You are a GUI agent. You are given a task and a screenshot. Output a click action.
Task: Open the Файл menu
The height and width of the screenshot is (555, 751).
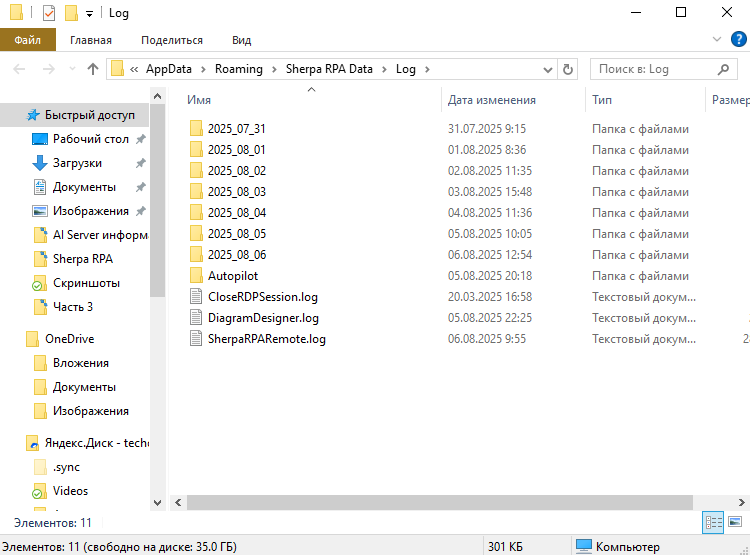[x=28, y=40]
